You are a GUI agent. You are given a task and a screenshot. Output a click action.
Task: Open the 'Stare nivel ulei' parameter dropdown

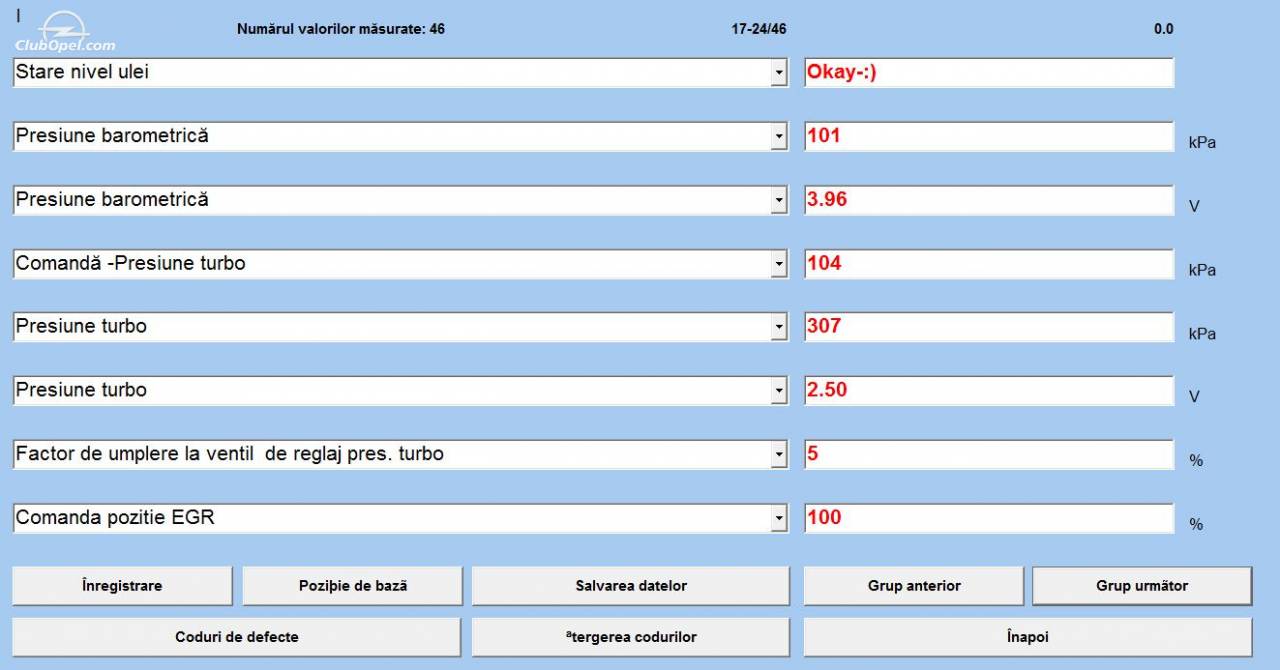coord(779,73)
